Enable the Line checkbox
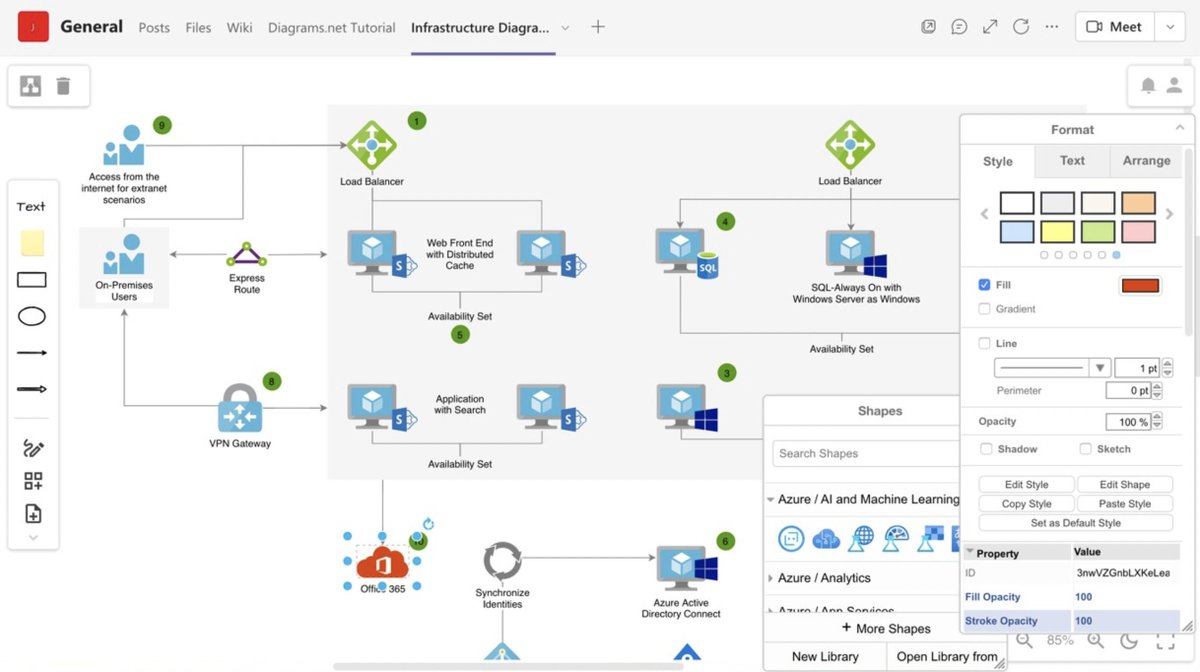This screenshot has width=1200, height=672. 984,343
